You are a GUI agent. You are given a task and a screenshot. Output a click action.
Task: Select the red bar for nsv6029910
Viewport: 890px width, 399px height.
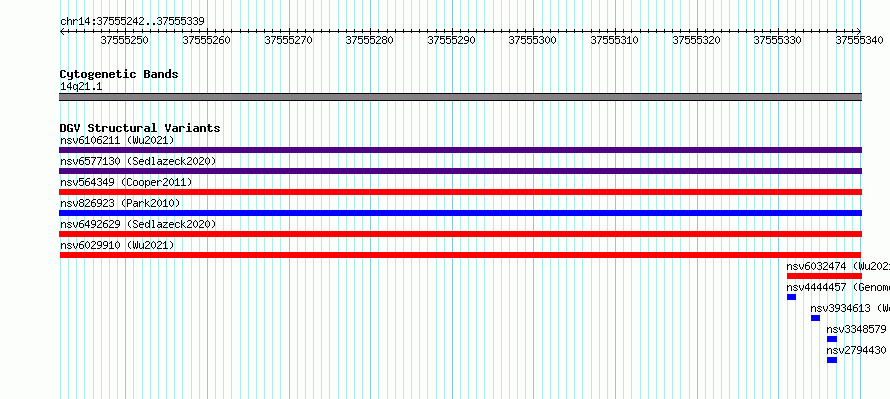tap(460, 255)
